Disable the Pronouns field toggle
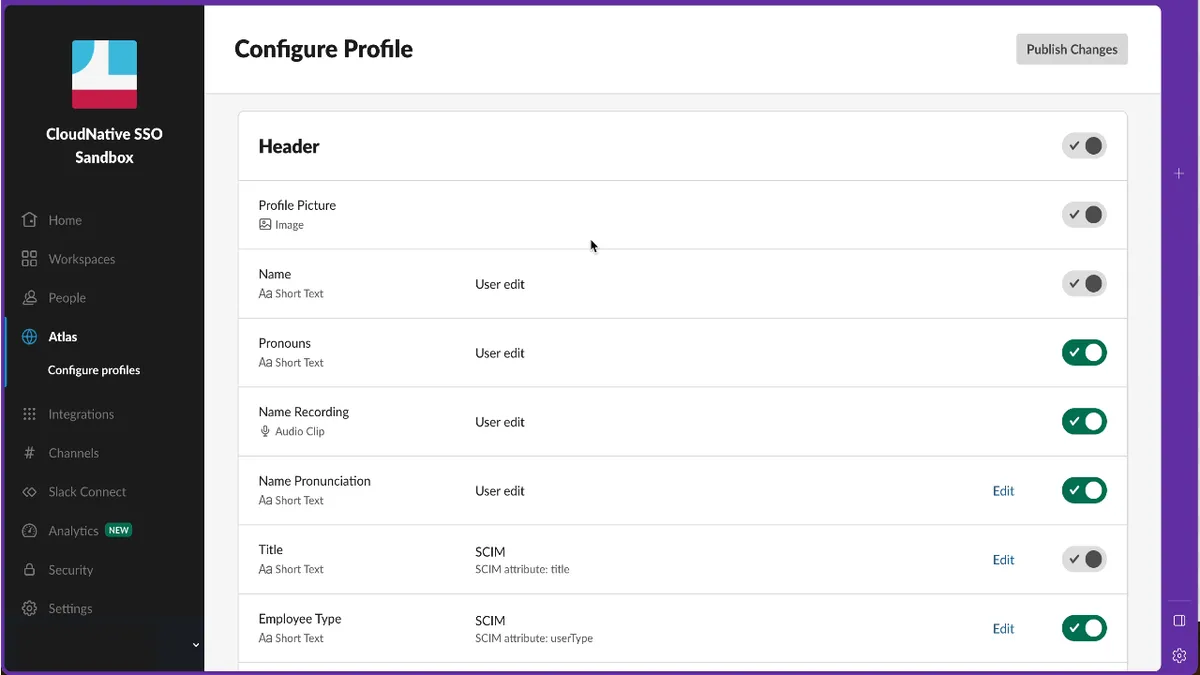This screenshot has width=1200, height=675. (1084, 353)
